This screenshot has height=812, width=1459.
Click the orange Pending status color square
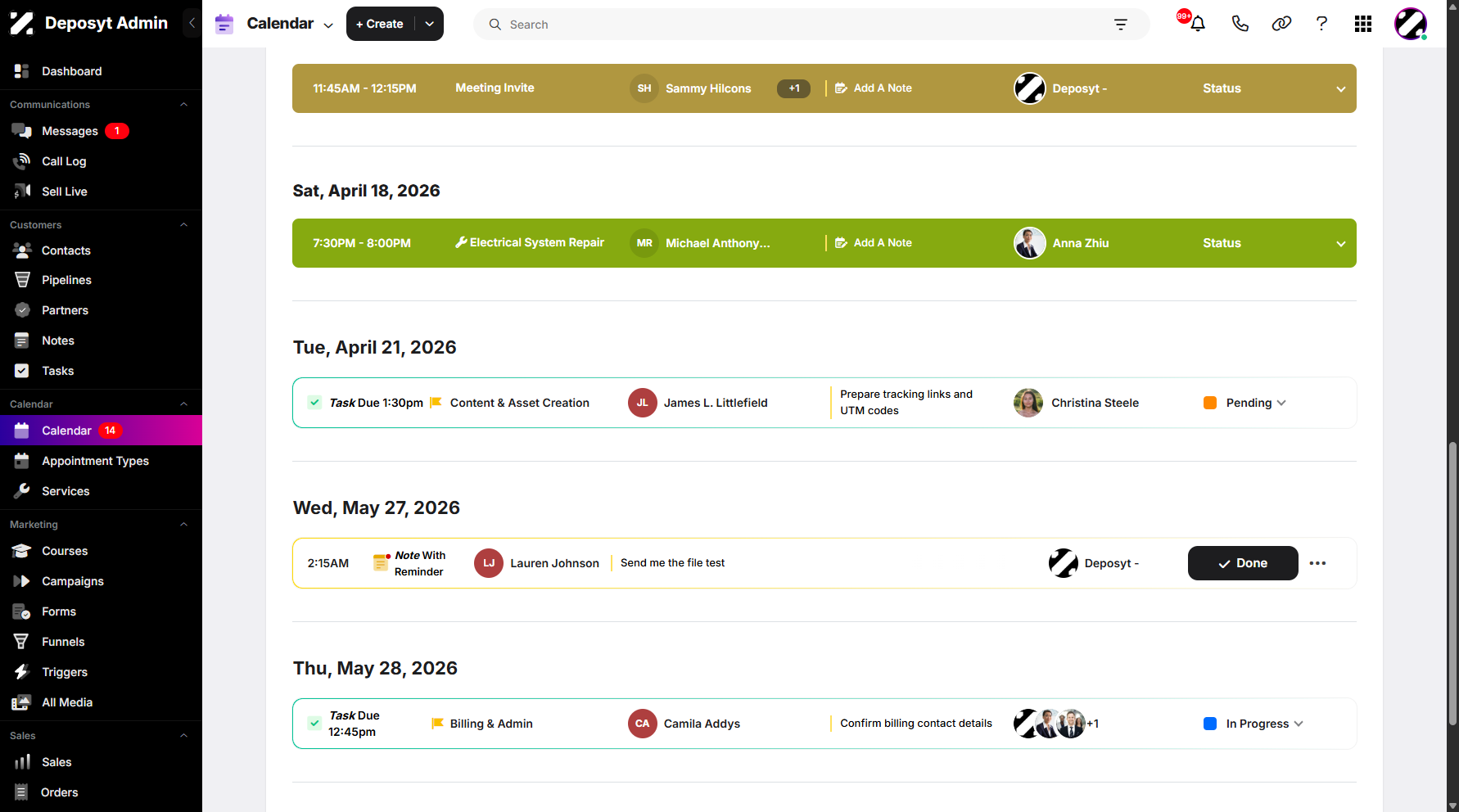1210,403
